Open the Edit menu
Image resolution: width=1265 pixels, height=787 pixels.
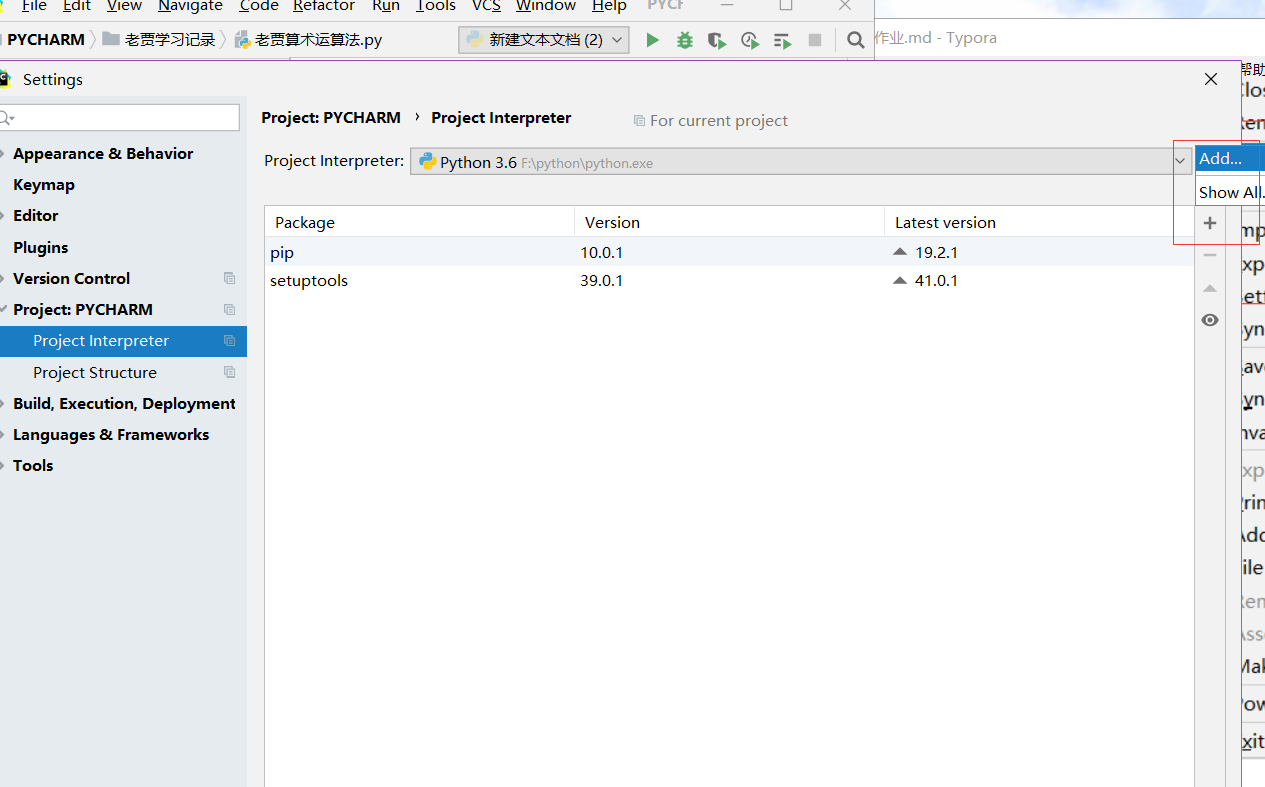point(76,6)
